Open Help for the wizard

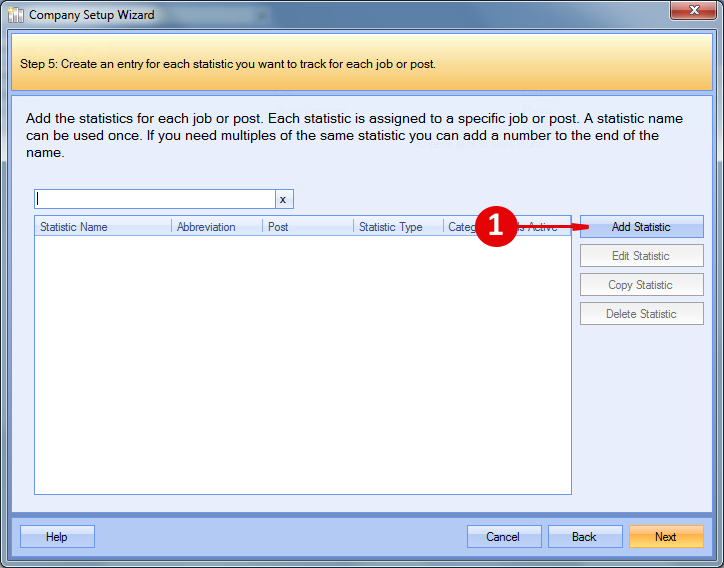[57, 537]
